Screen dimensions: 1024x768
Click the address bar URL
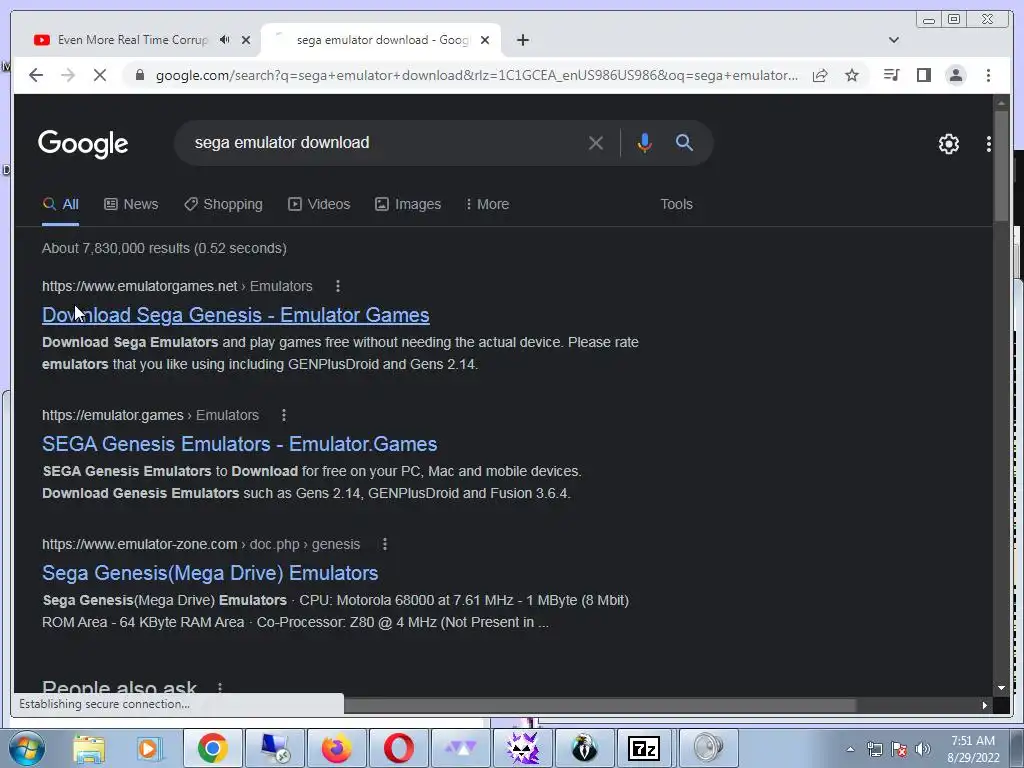477,76
